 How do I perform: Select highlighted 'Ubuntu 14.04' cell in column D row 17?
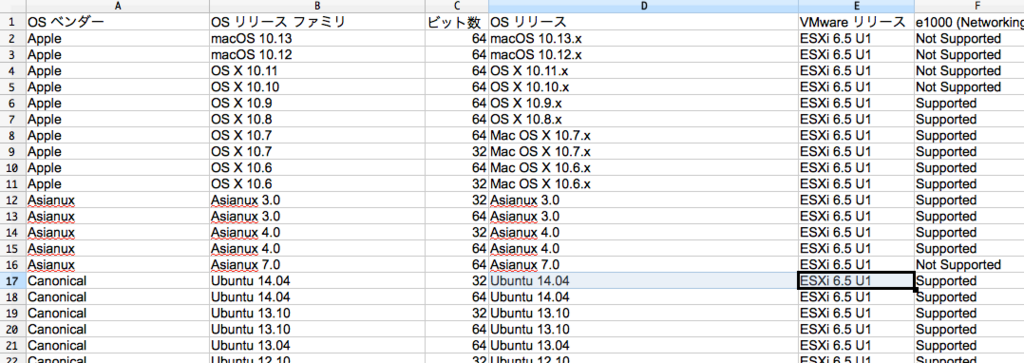[x=643, y=281]
